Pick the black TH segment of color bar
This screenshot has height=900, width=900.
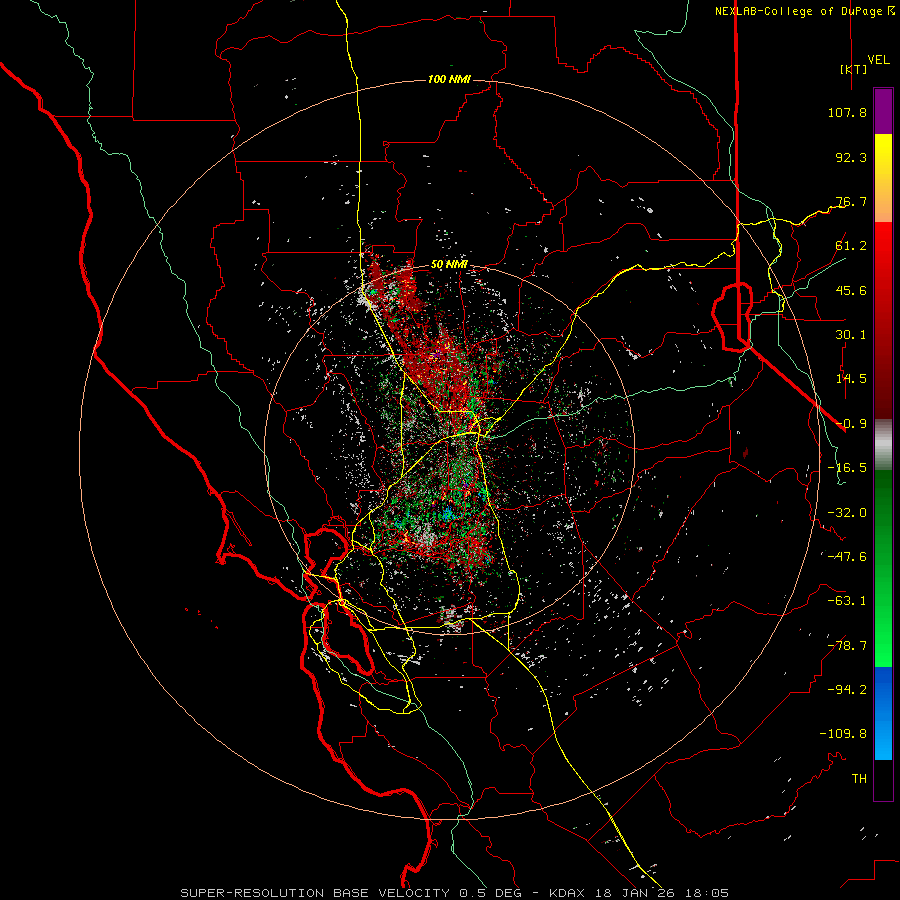pos(883,779)
